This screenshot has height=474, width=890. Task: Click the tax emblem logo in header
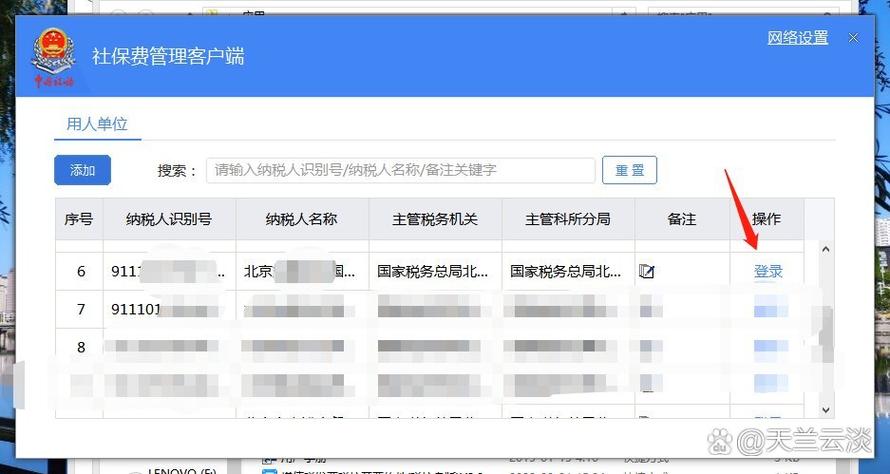(x=54, y=57)
